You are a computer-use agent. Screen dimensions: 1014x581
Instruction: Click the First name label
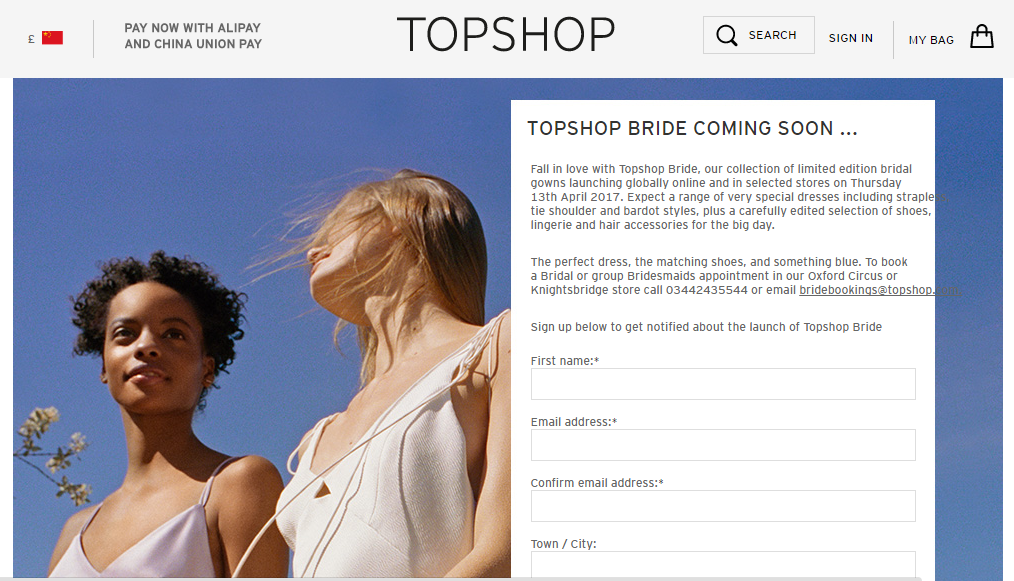coord(565,361)
